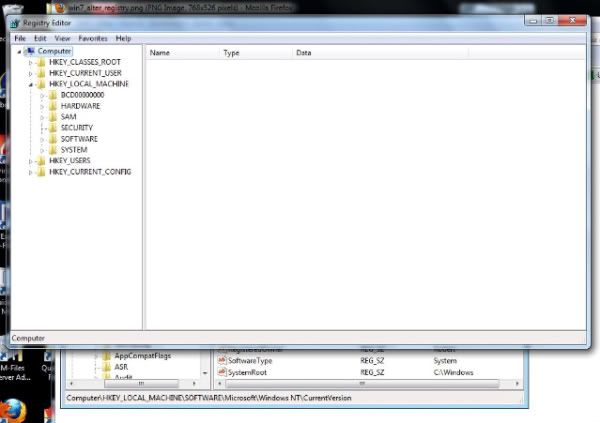600x423 pixels.
Task: Click SoftwareType string value icon
Action: point(222,360)
